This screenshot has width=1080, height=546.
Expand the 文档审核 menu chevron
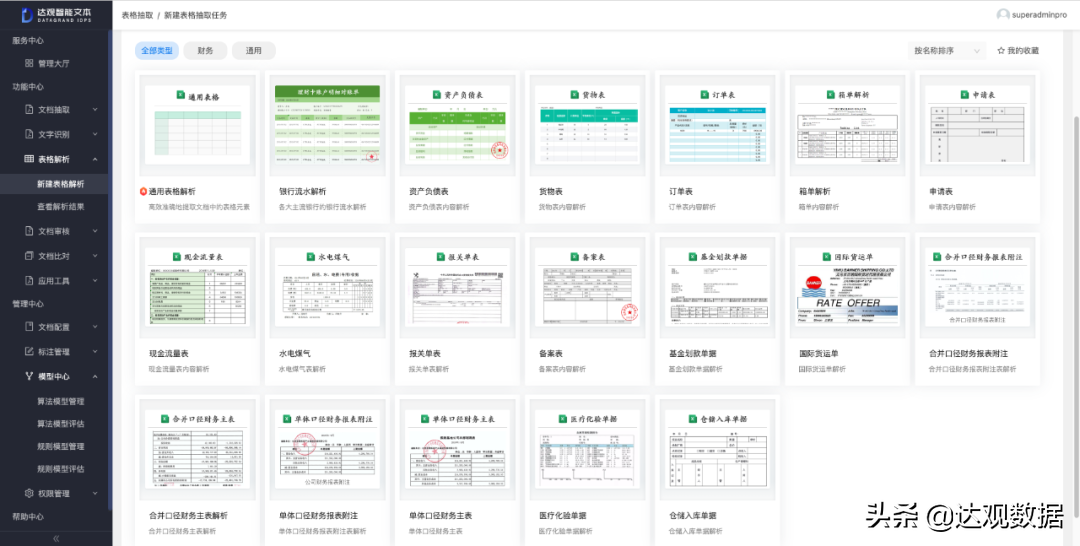[95, 231]
